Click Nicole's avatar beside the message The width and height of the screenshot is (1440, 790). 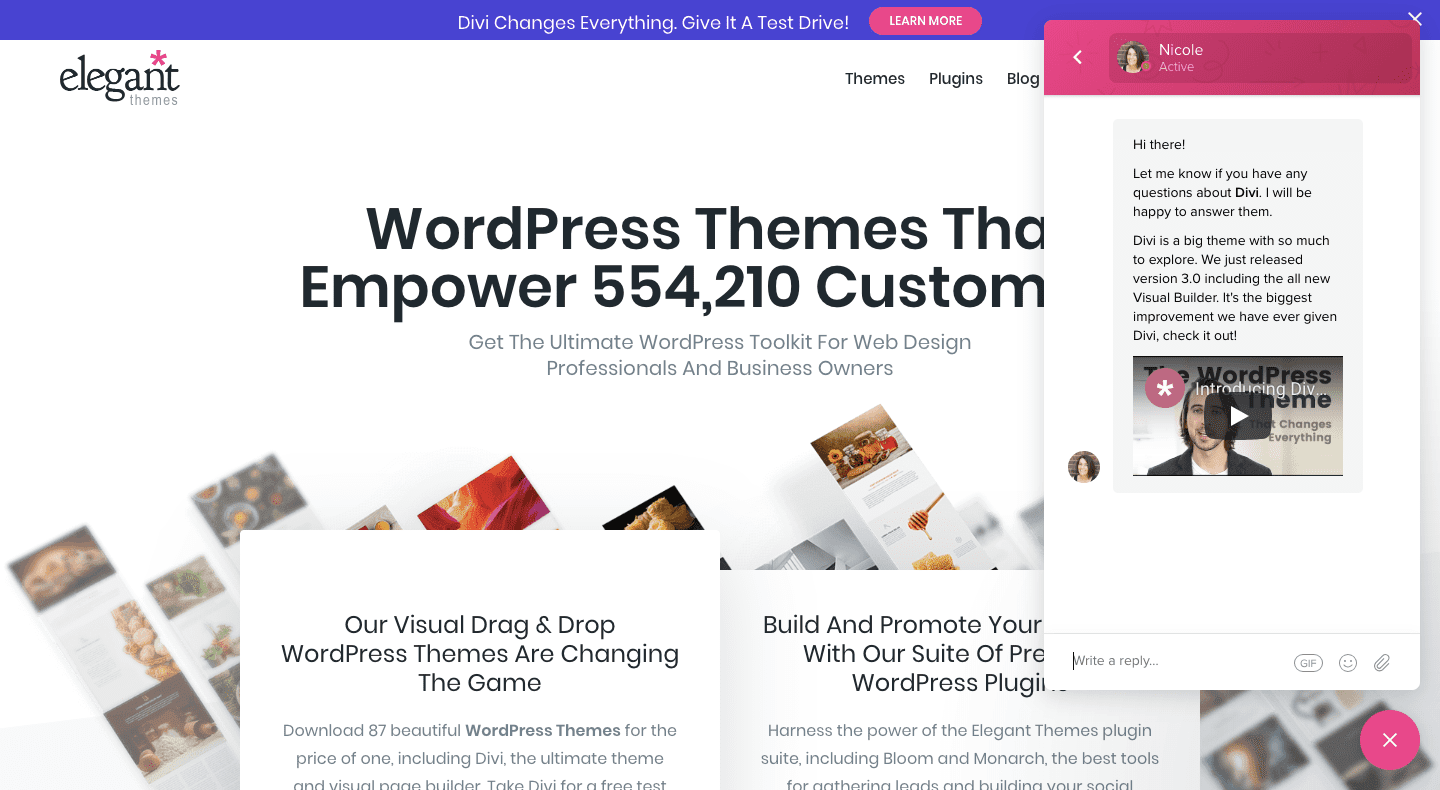1084,467
